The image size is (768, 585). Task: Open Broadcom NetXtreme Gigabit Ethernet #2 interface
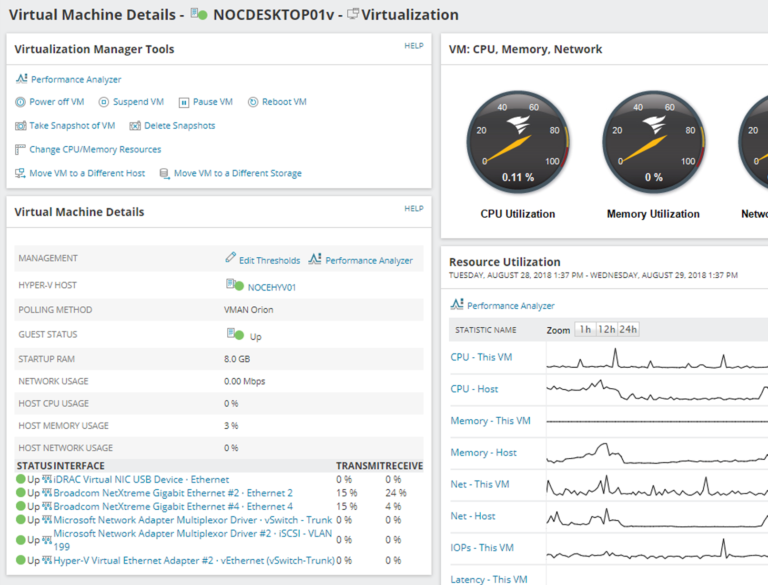pos(173,493)
